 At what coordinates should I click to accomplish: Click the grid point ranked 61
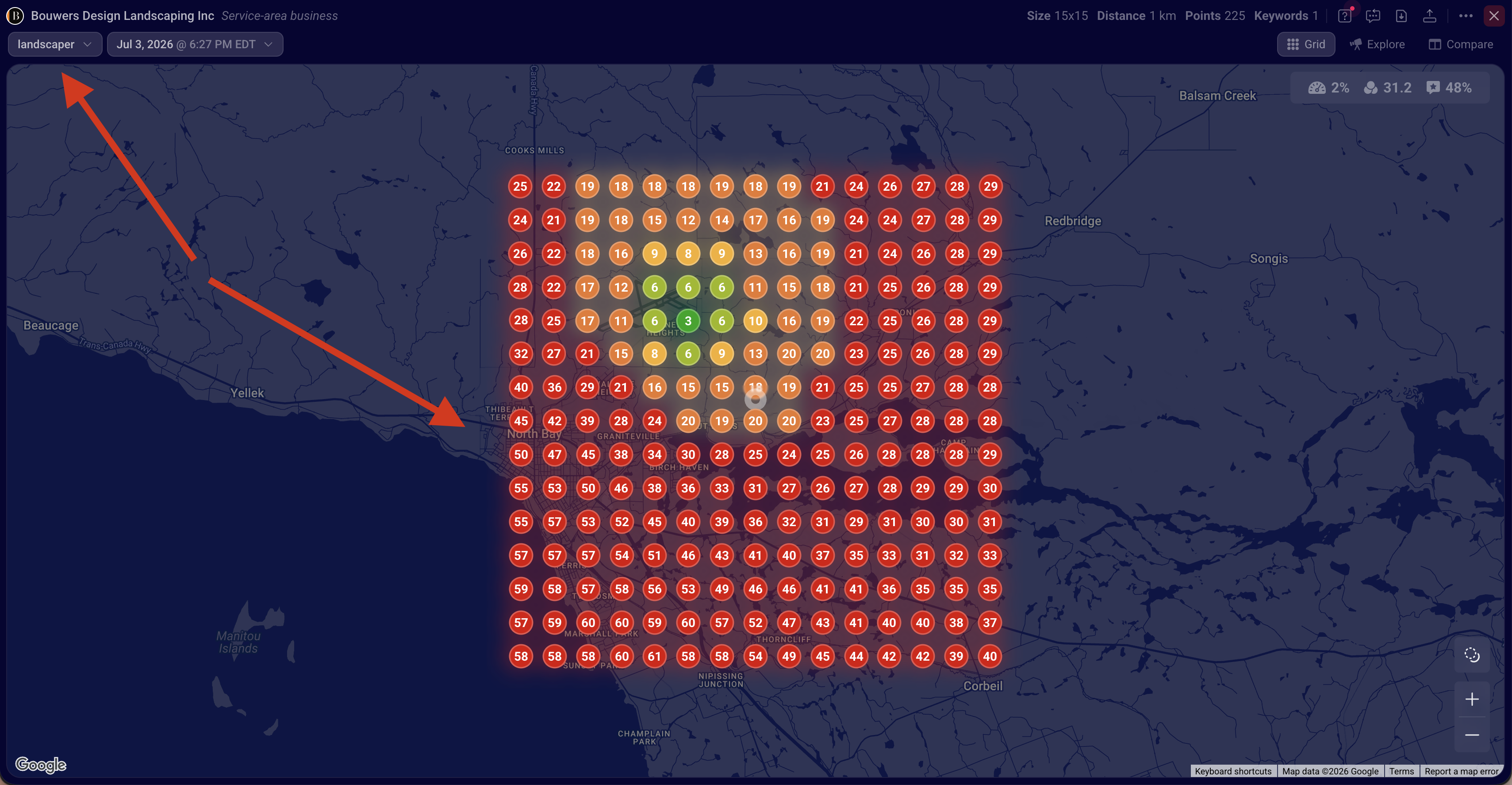[654, 656]
